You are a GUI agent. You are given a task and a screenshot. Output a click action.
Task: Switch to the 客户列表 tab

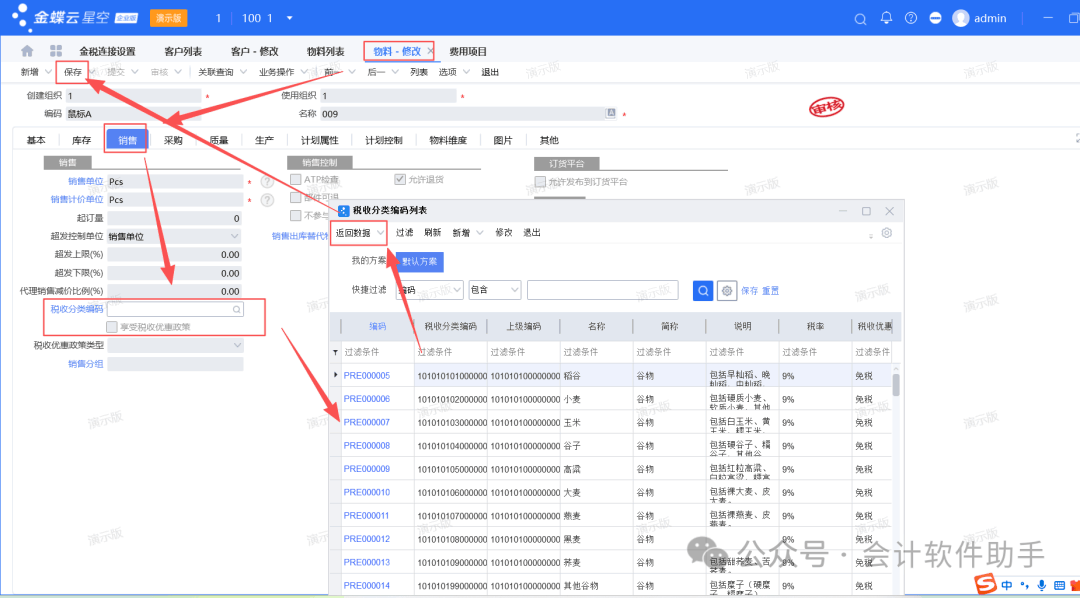(x=183, y=52)
